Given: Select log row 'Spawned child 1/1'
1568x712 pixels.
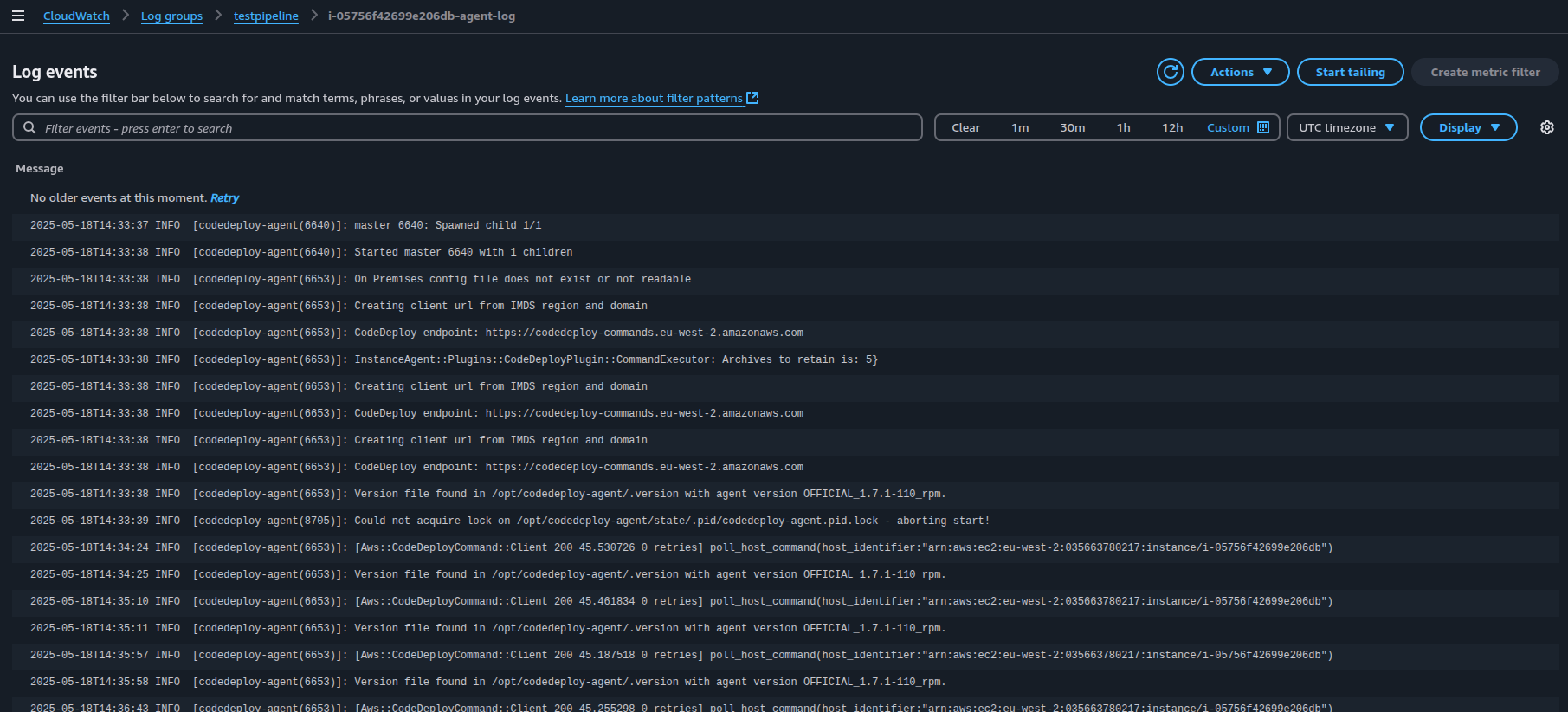Looking at the screenshot, I should coord(785,225).
